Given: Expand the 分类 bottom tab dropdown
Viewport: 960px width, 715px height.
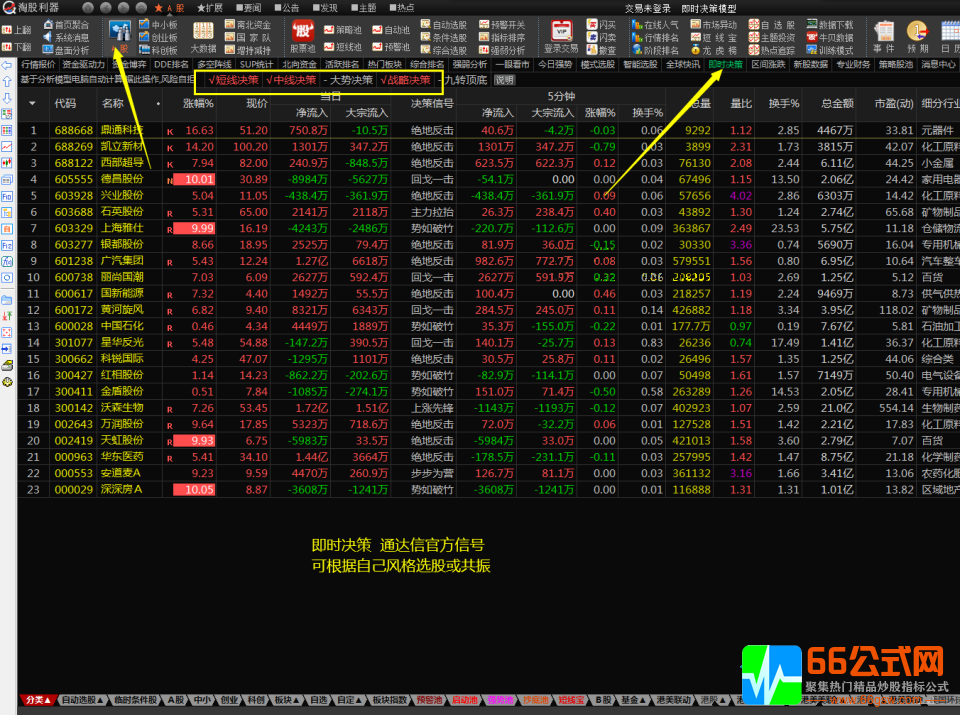Looking at the screenshot, I should (37, 700).
